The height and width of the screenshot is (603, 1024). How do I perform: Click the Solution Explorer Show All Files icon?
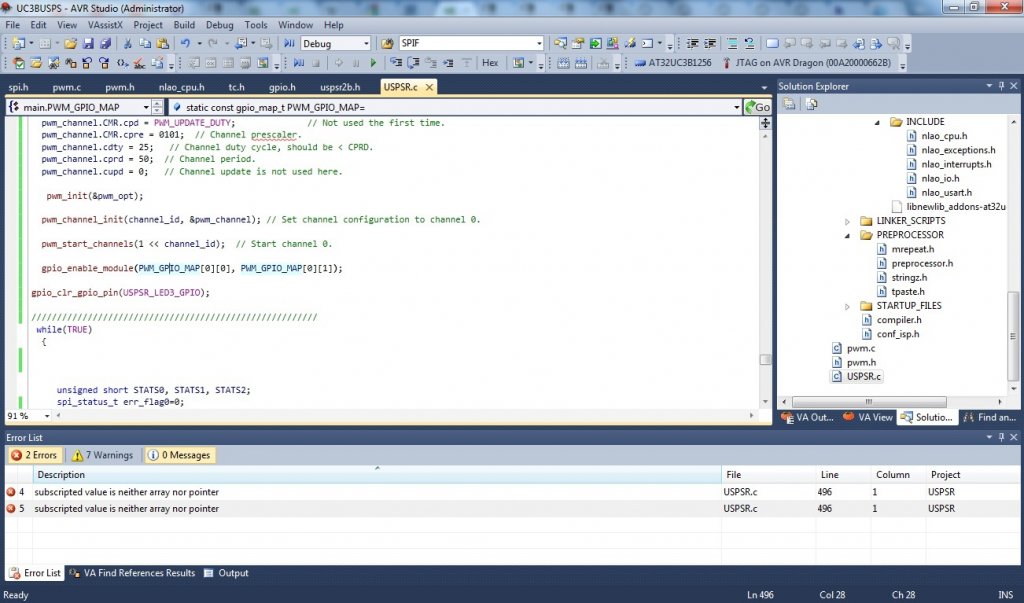812,105
